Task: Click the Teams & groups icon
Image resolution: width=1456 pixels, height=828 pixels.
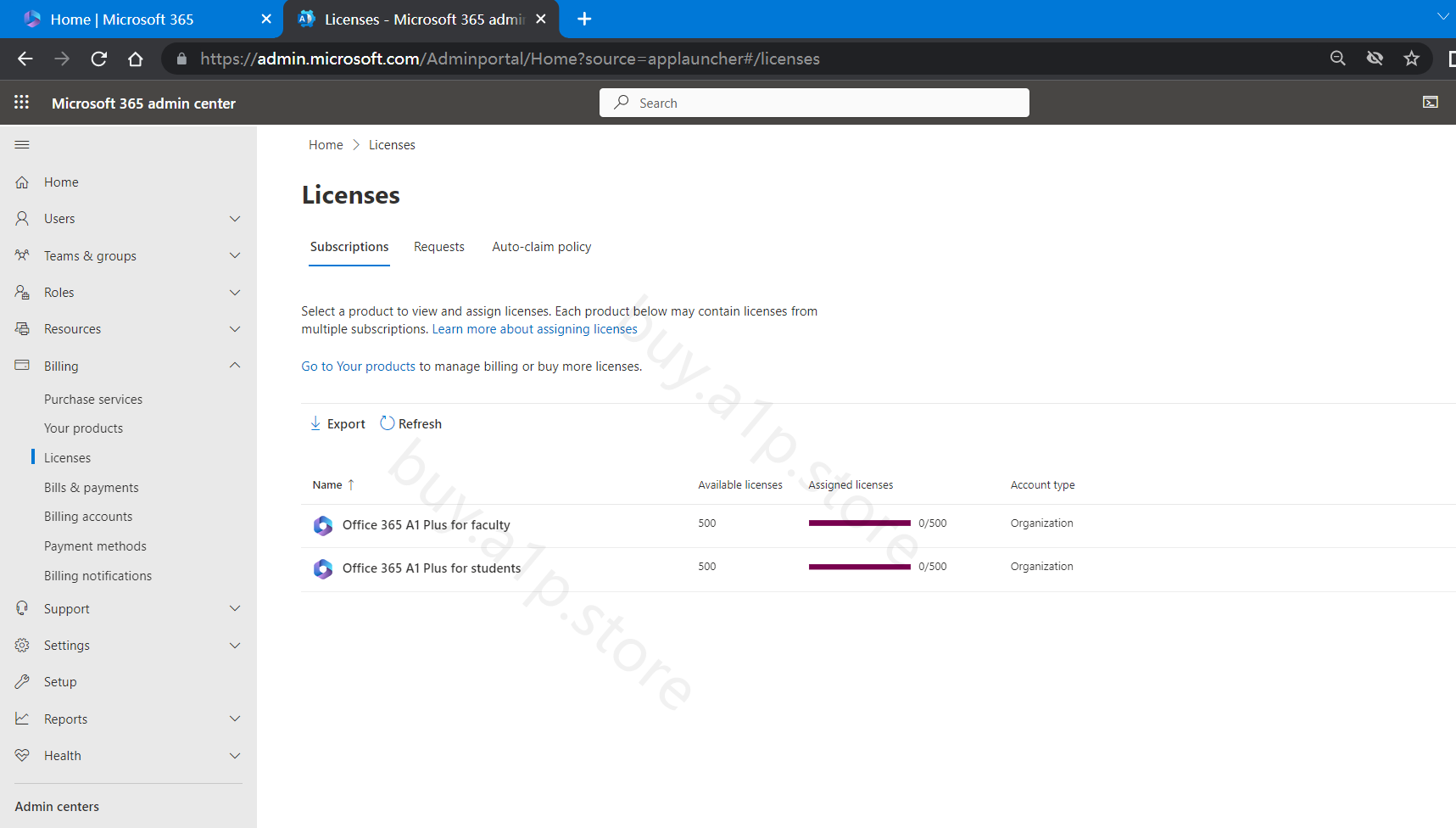Action: point(22,255)
